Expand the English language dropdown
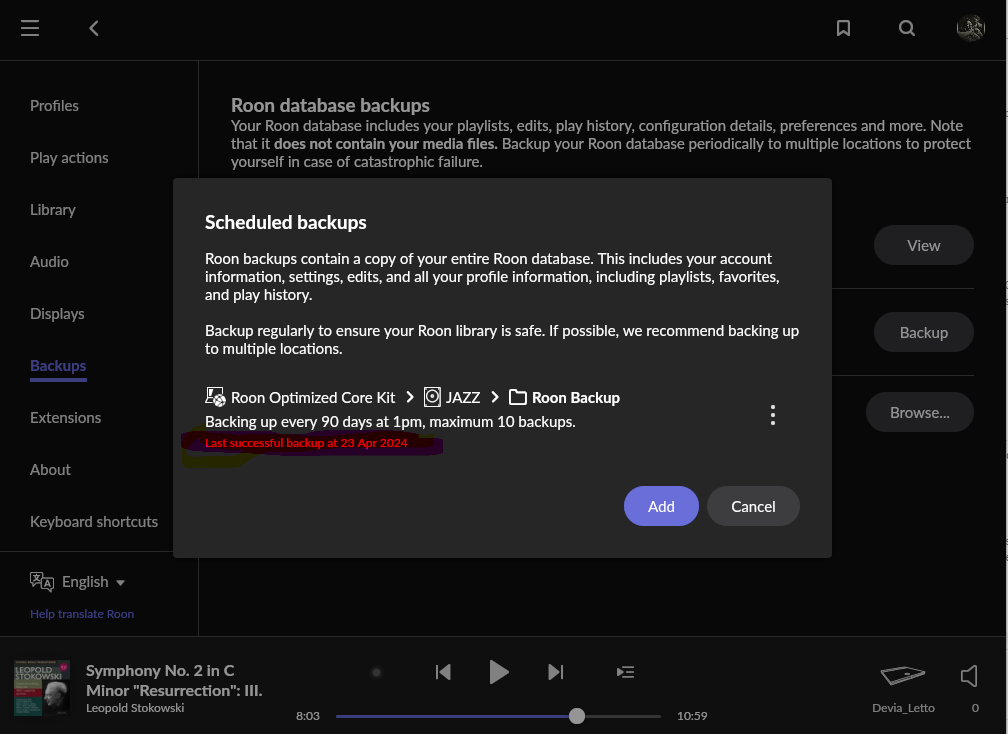 point(93,582)
